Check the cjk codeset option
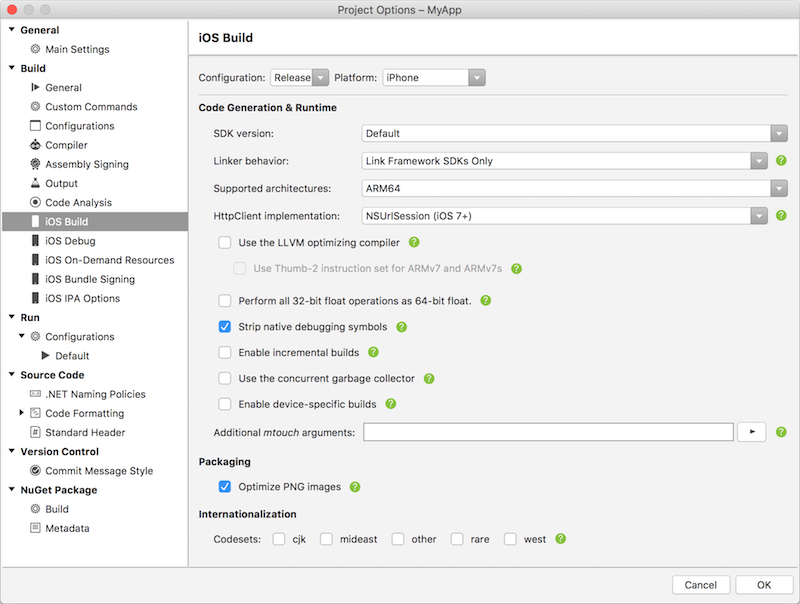Viewport: 800px width, 604px height. (278, 538)
